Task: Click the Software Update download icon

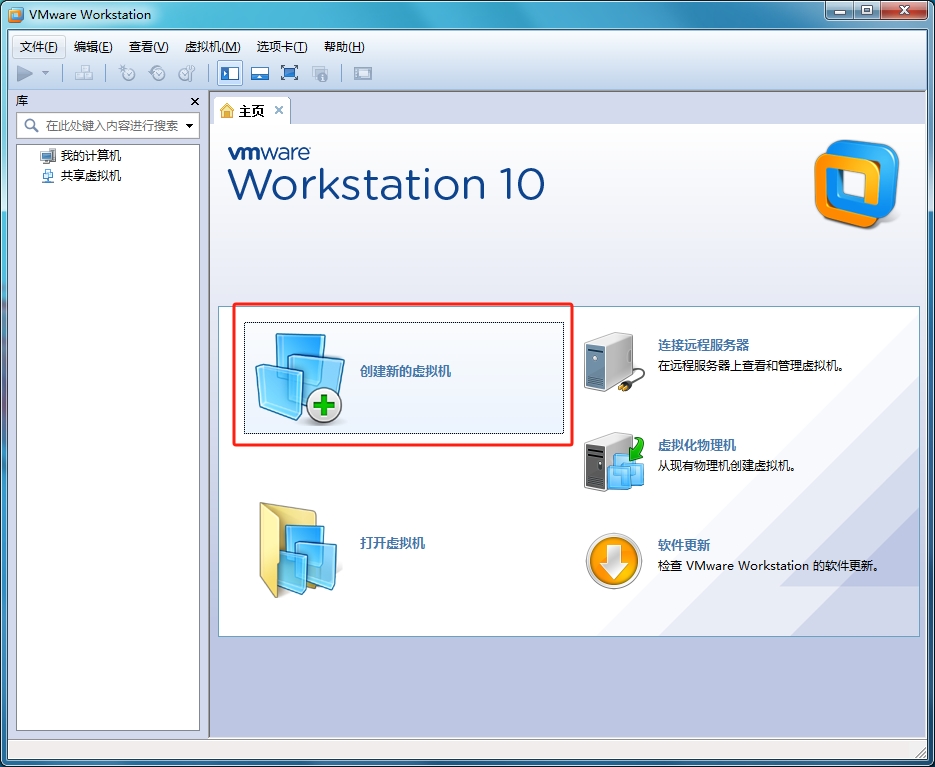Action: pyautogui.click(x=613, y=561)
